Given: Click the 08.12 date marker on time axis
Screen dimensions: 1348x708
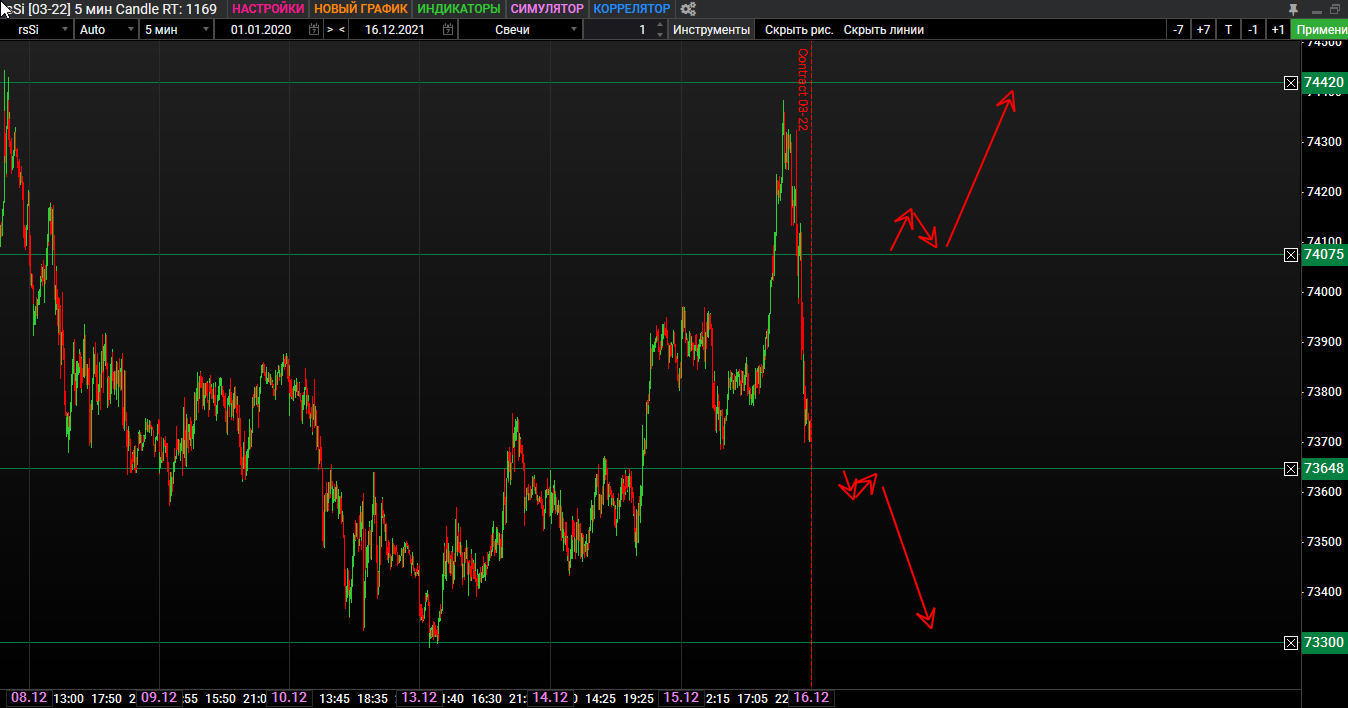Looking at the screenshot, I should pos(29,698).
